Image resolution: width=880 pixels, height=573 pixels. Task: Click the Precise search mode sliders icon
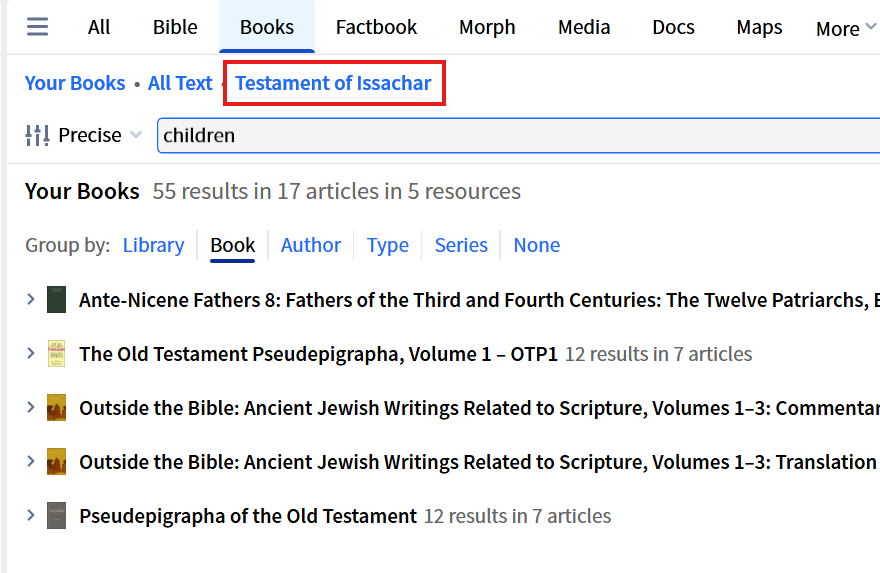37,135
